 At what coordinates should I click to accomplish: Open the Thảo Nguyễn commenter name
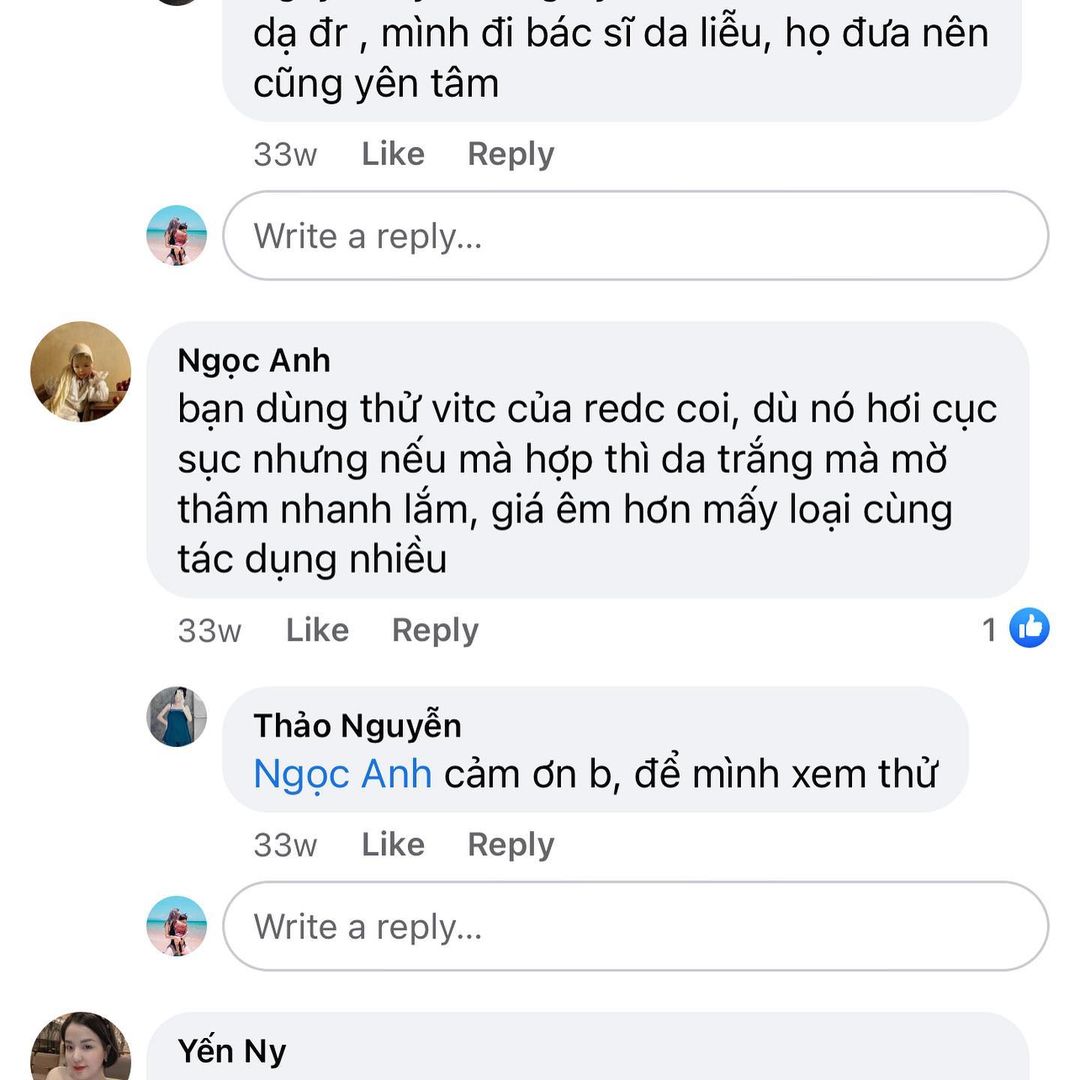coord(357,725)
